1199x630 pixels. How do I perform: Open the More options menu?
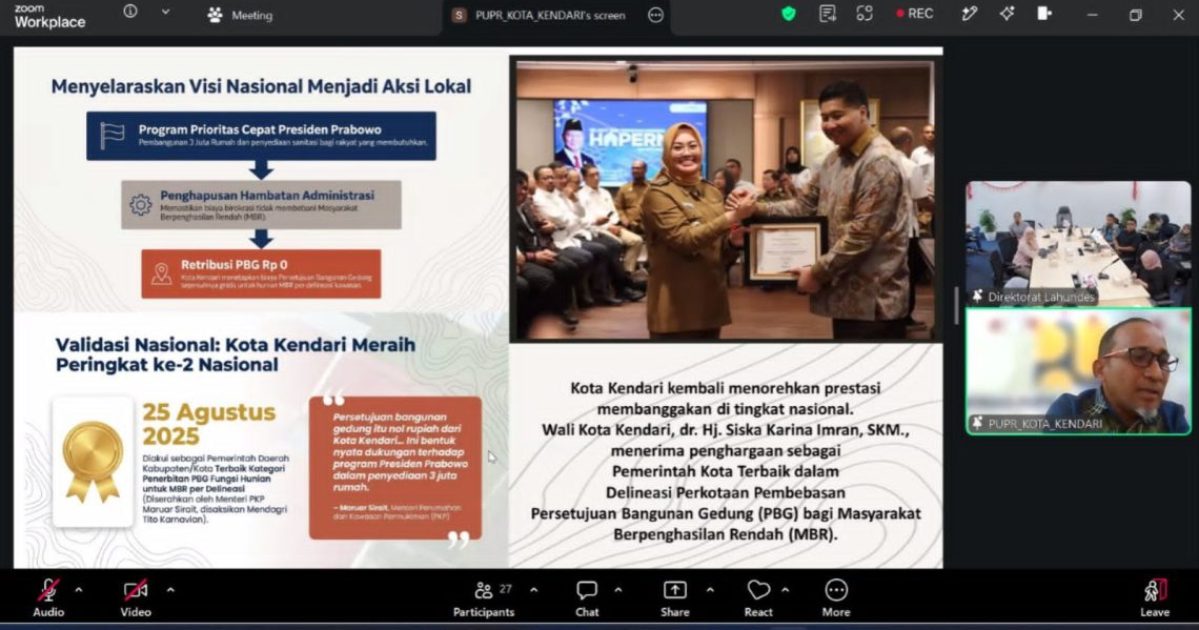[836, 598]
